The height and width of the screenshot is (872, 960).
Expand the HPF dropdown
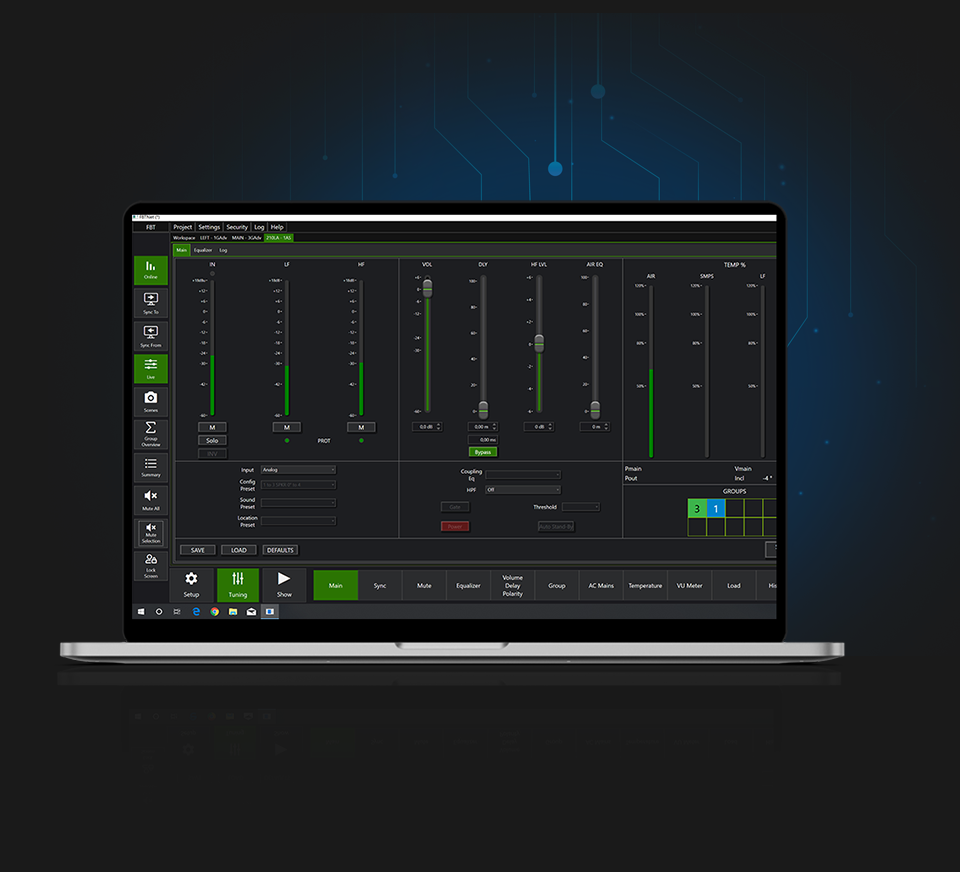[522, 490]
